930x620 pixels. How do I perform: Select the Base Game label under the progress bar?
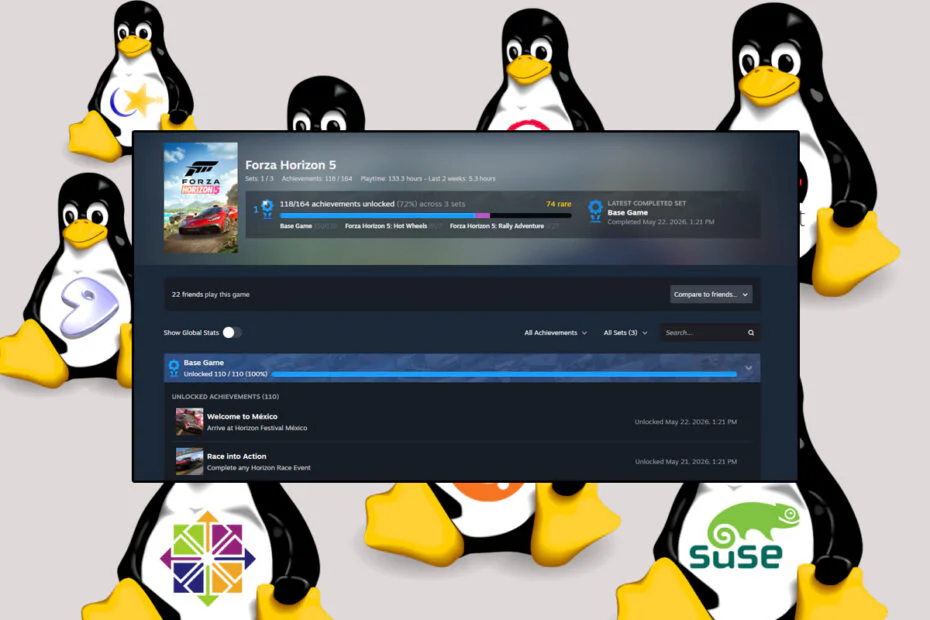(296, 226)
